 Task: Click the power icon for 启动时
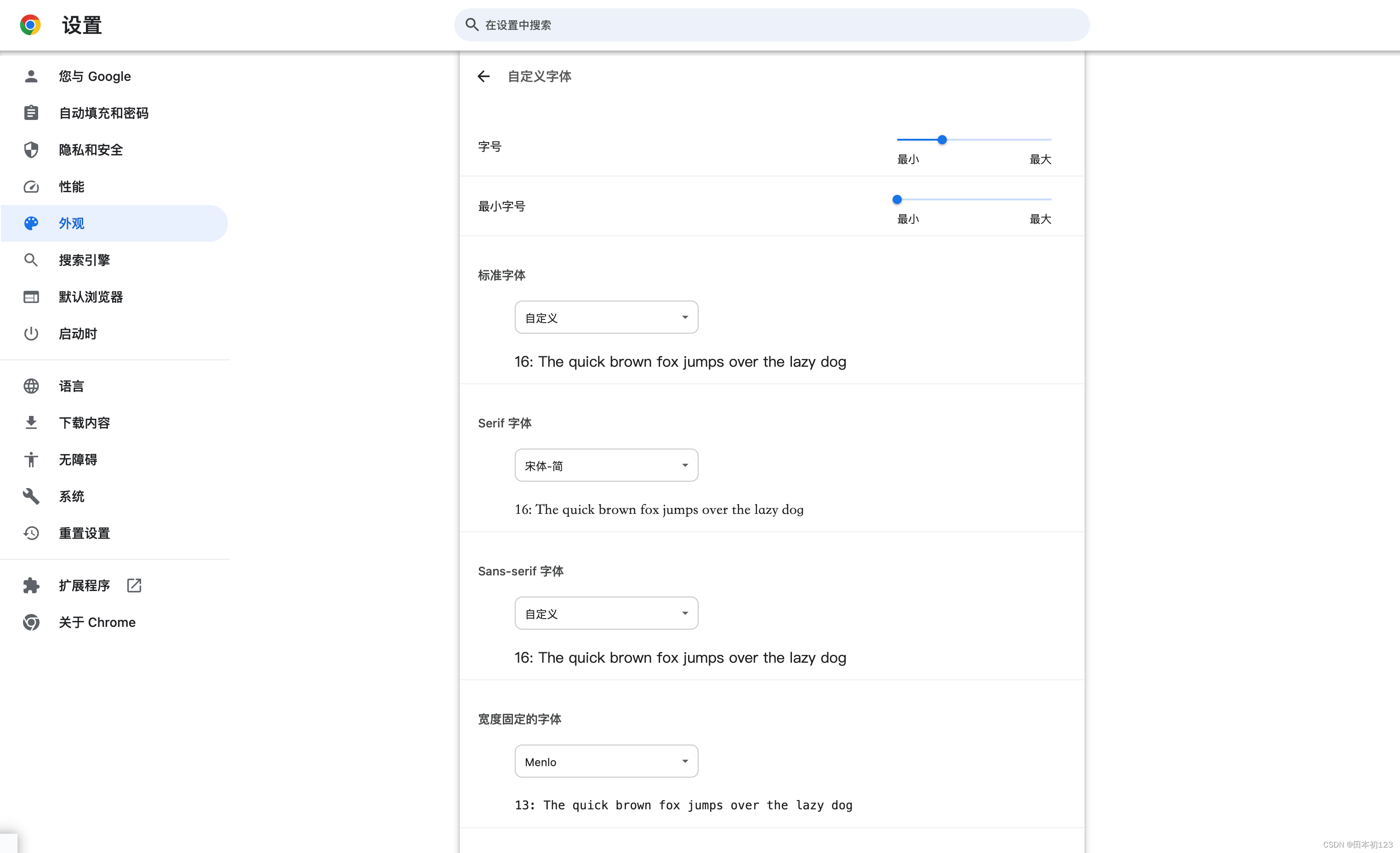click(31, 334)
